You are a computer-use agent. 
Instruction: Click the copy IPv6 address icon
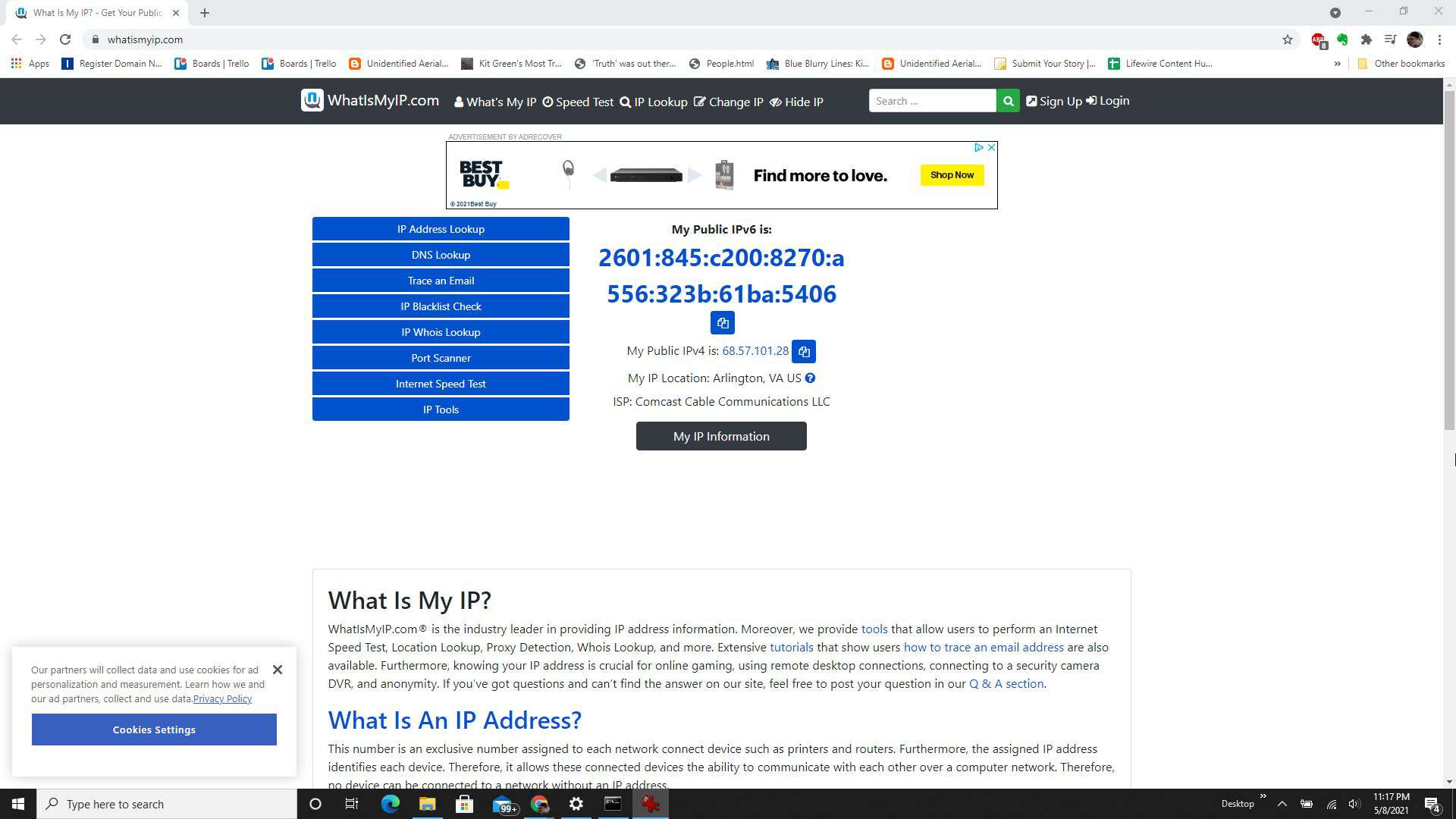click(x=722, y=322)
